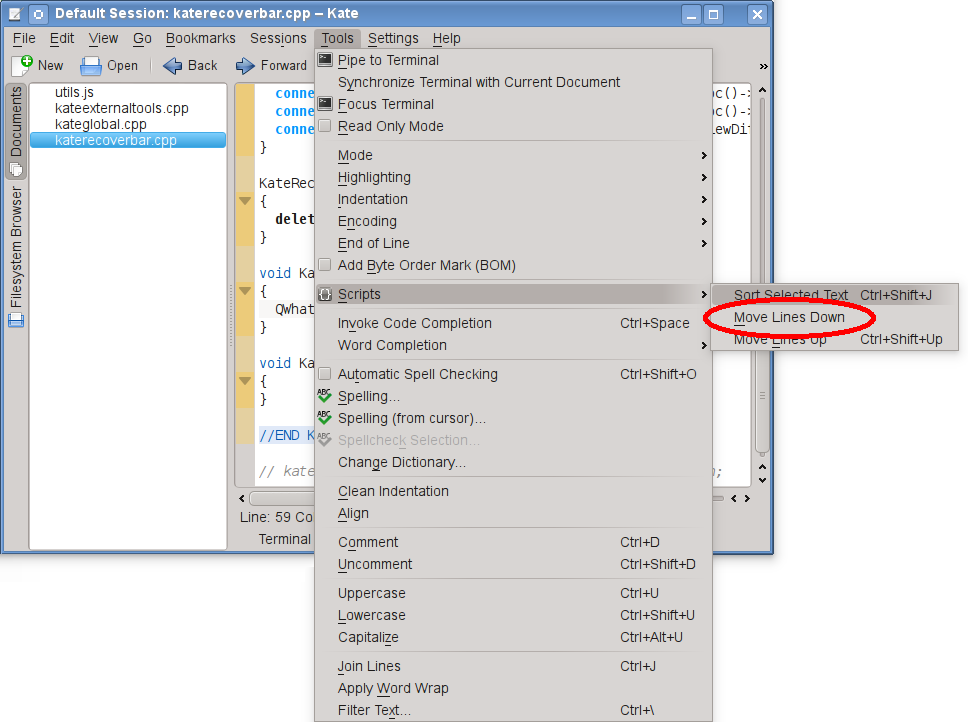Select Align menu entry
968x722 pixels.
pos(514,513)
